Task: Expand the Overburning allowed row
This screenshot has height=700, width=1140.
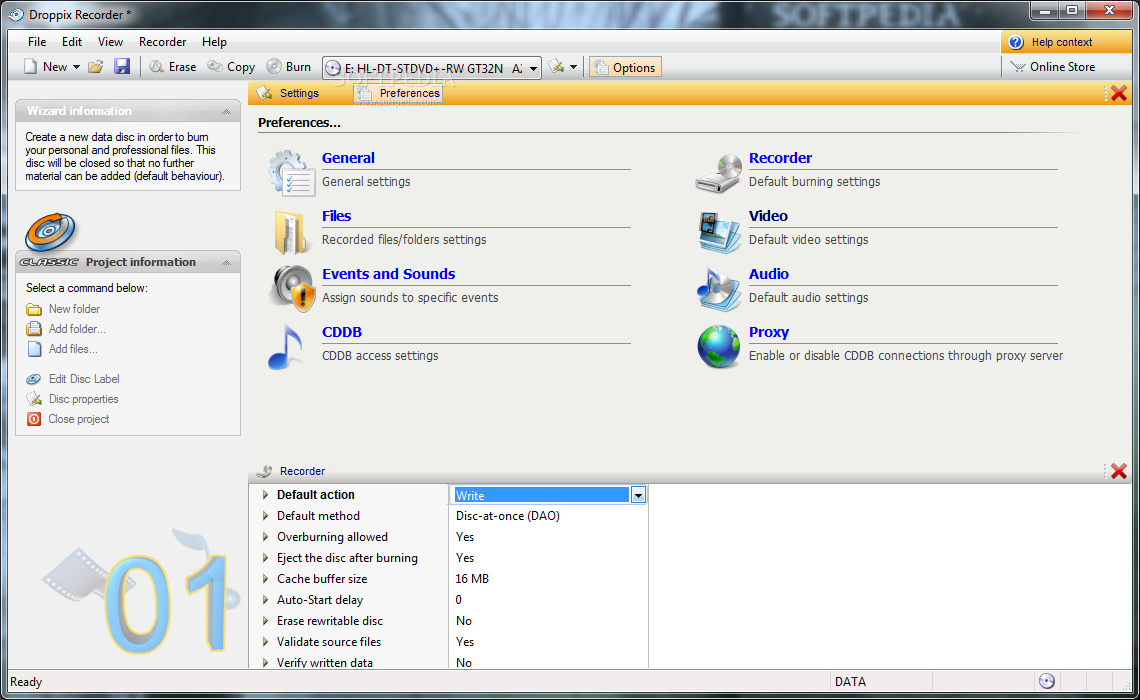Action: 265,537
